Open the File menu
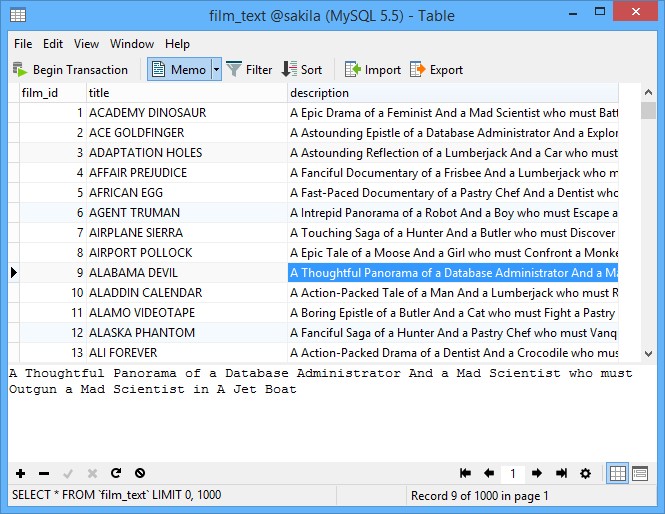 tap(23, 44)
